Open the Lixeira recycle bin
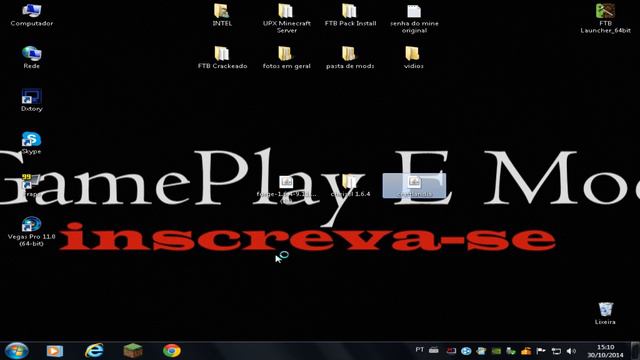The image size is (640, 360). [605, 313]
